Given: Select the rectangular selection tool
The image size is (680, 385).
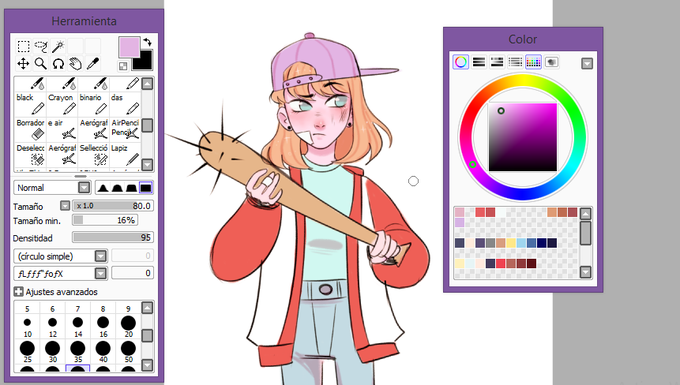Looking at the screenshot, I should click(23, 46).
